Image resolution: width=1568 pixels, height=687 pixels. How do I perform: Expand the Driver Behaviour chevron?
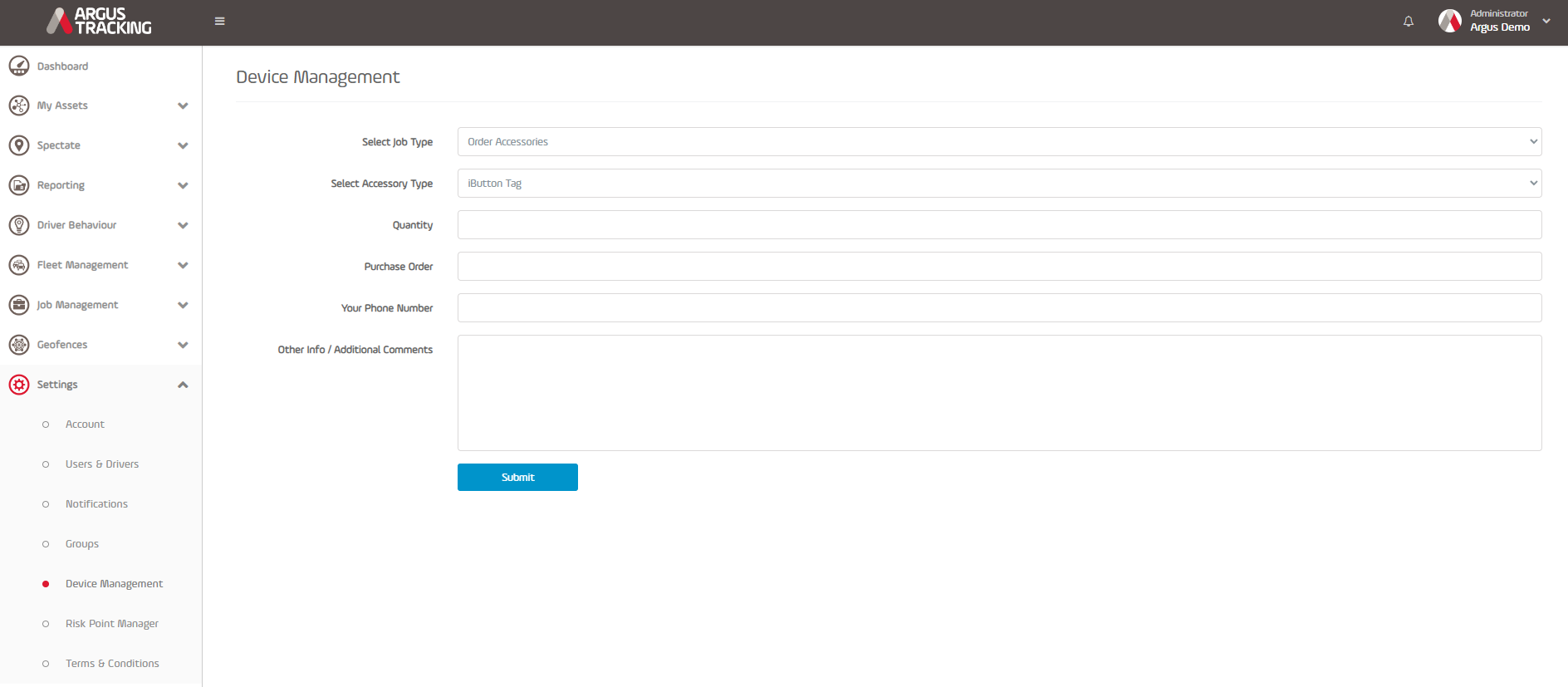[x=183, y=225]
